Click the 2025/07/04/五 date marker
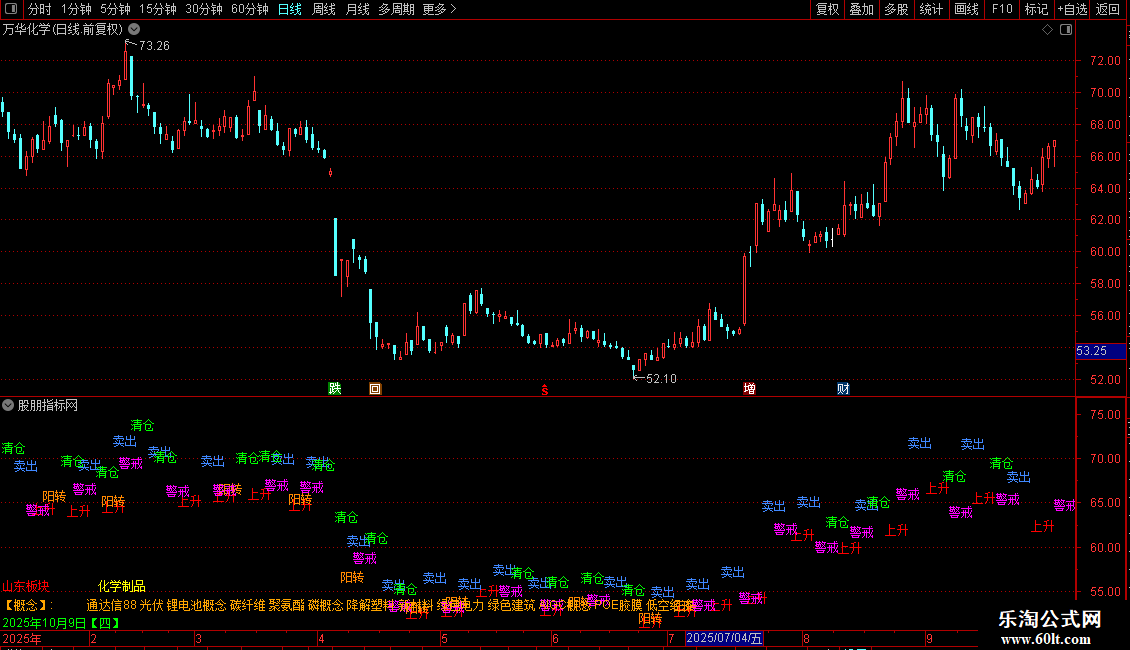This screenshot has height=650, width=1130. [x=724, y=638]
